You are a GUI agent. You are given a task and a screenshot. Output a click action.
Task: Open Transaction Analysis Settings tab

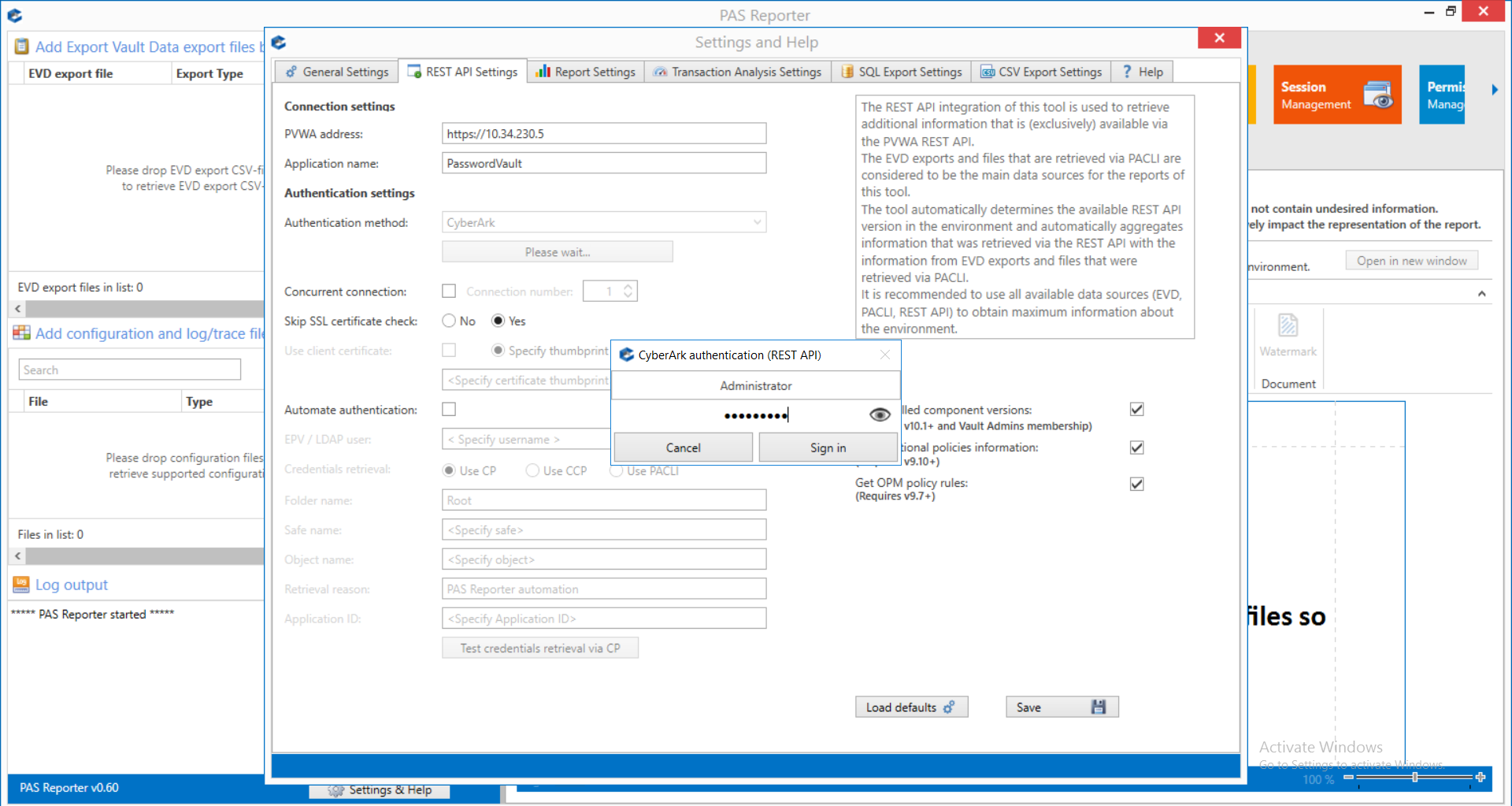click(x=737, y=72)
